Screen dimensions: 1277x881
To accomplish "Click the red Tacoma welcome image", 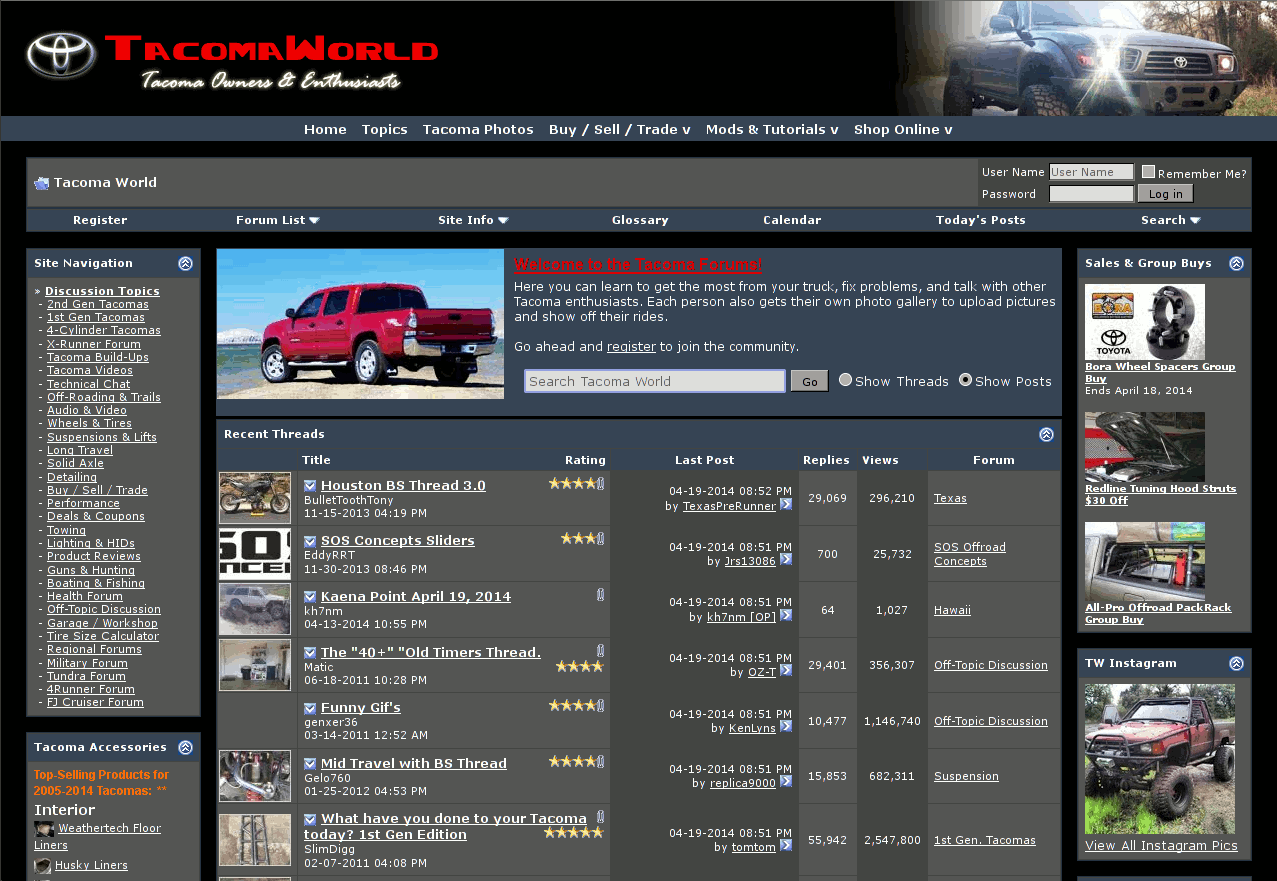I will (360, 324).
